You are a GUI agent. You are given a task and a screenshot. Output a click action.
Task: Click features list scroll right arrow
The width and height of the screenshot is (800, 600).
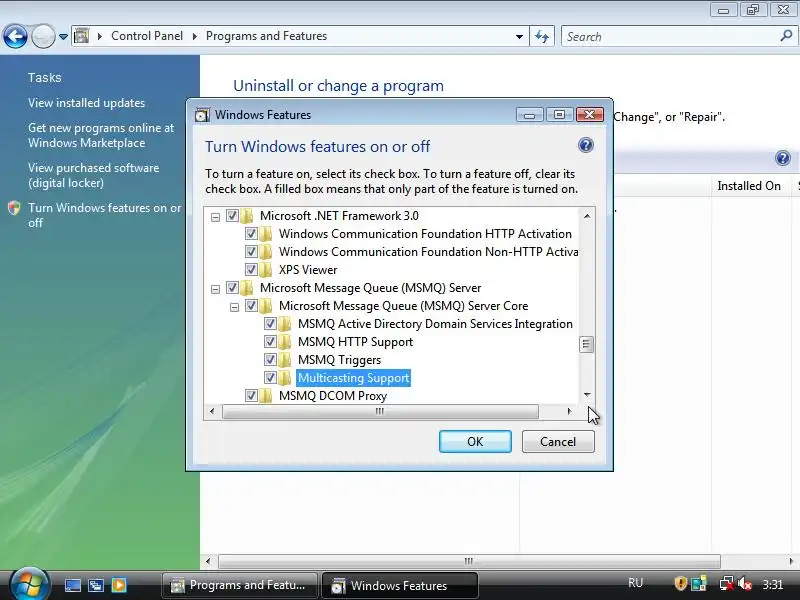click(x=569, y=411)
